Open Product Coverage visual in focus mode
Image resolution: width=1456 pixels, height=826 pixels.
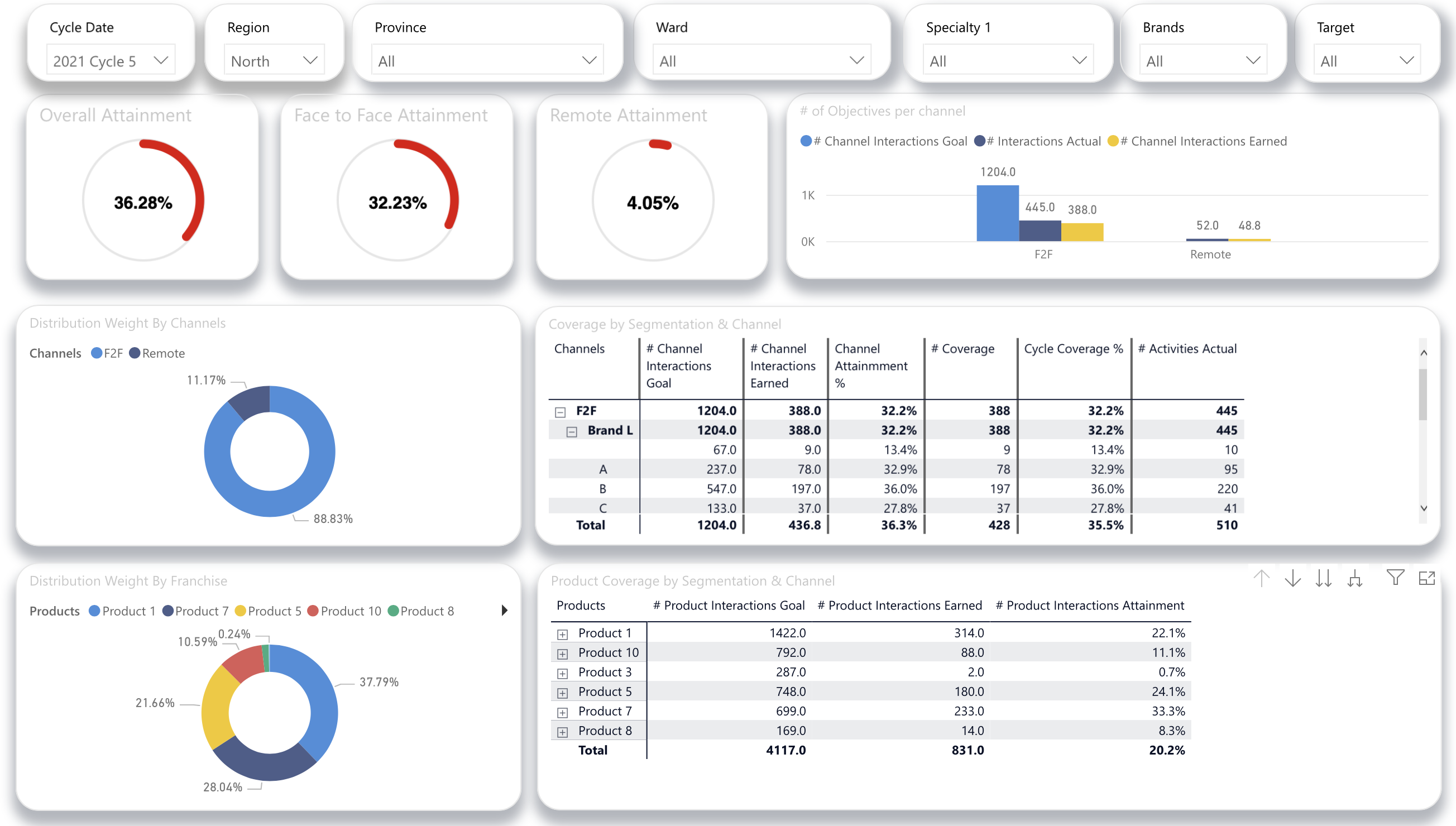coord(1428,578)
